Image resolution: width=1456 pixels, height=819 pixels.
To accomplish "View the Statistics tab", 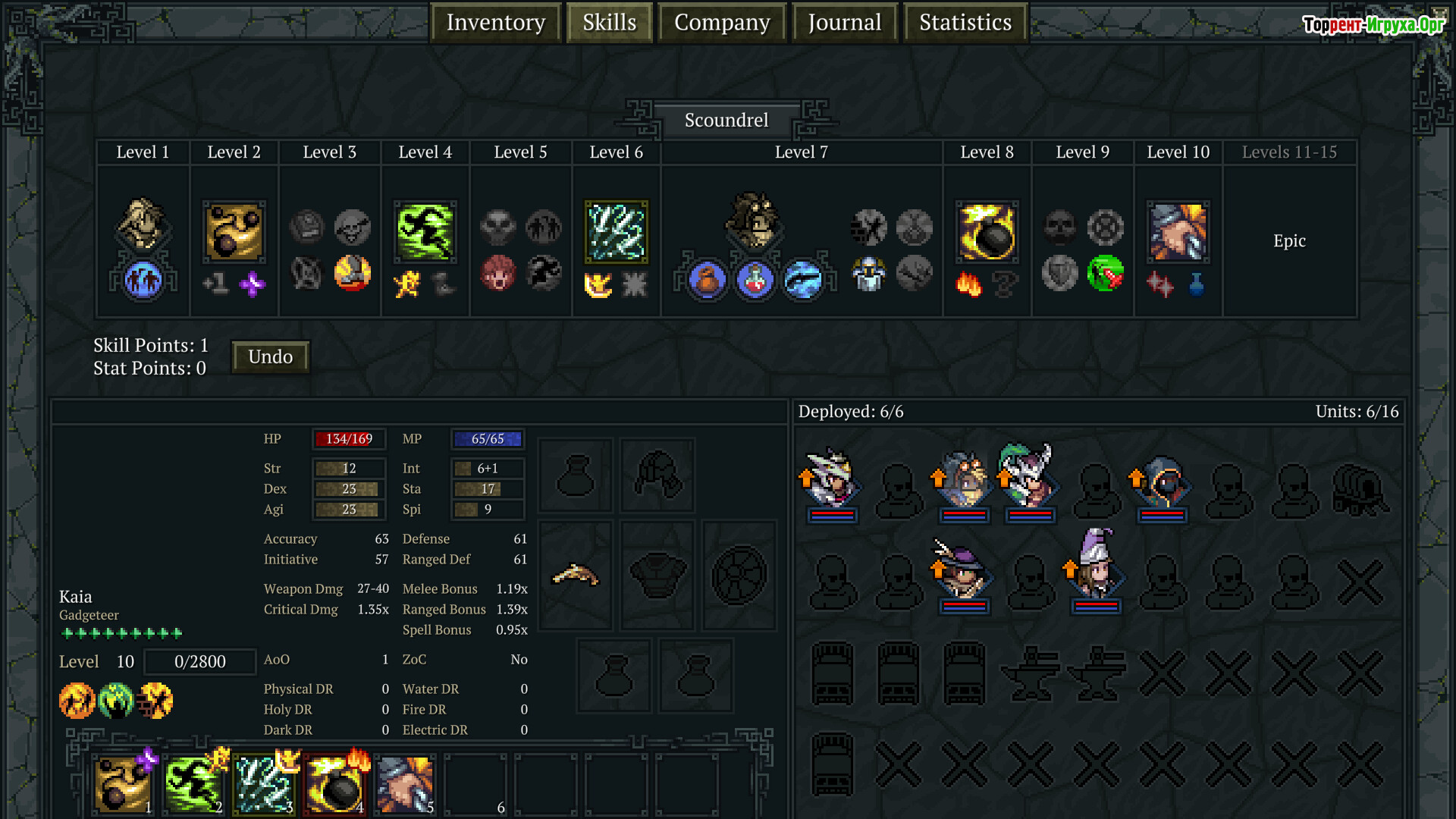I will [x=965, y=23].
